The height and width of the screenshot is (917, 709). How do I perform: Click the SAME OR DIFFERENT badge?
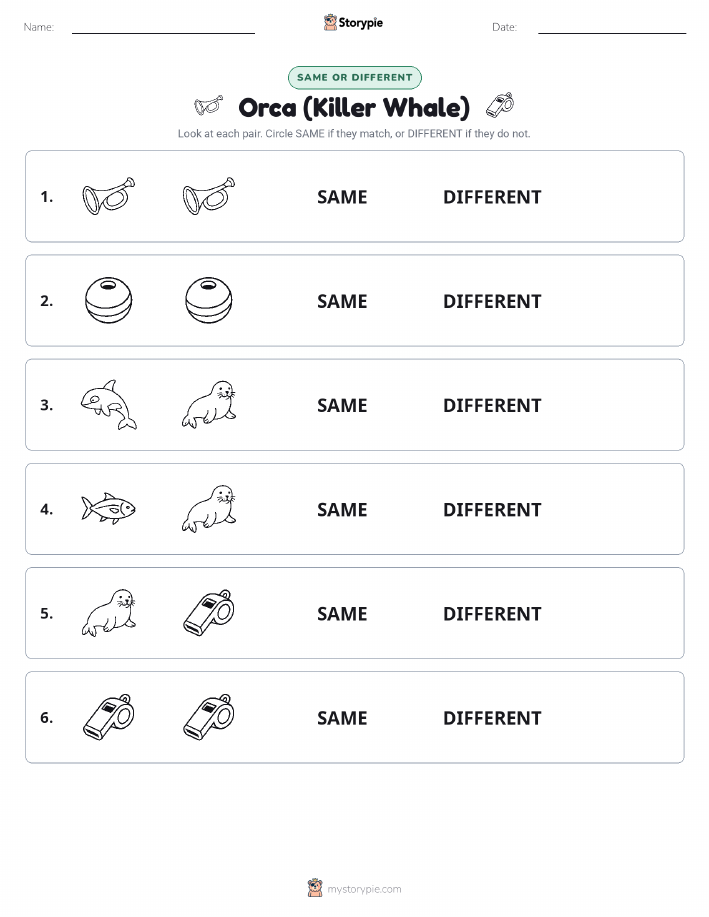[354, 78]
